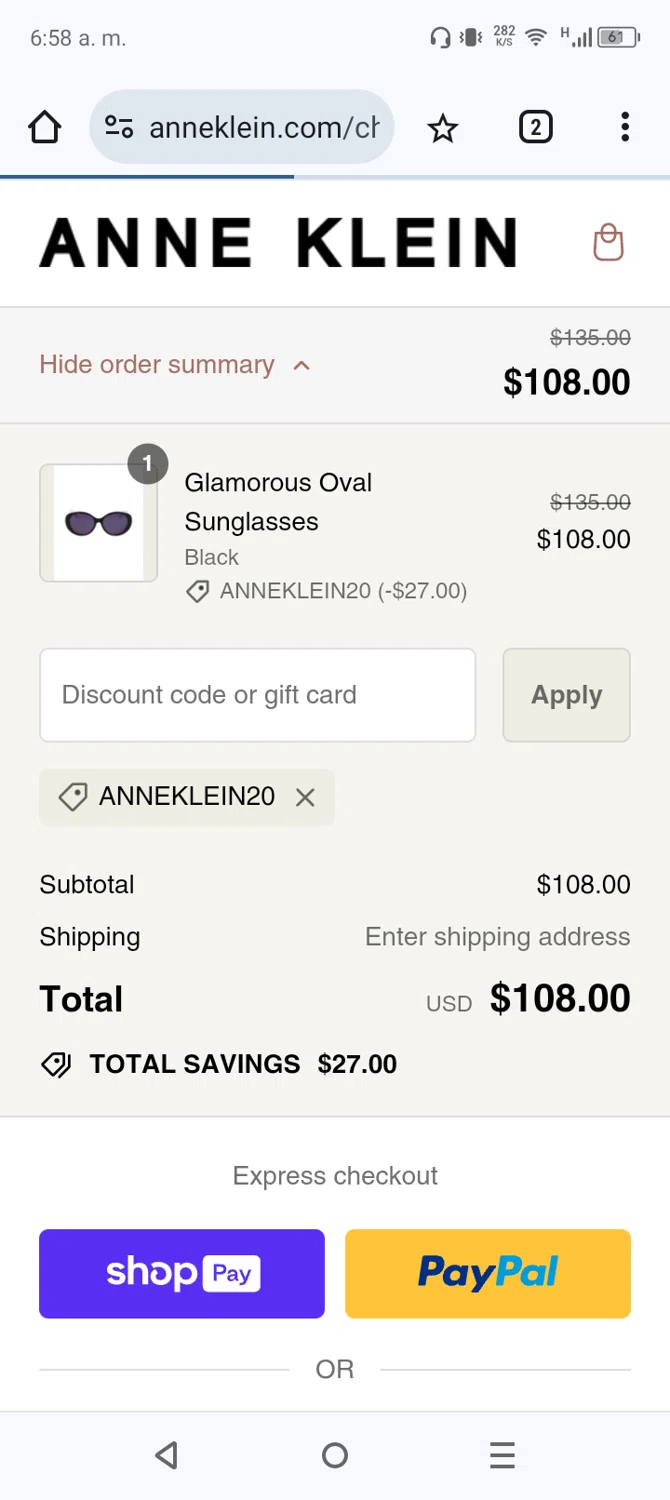This screenshot has height=1500, width=670.
Task: Remove the ANNEKLEIN20 discount code
Action: point(305,797)
